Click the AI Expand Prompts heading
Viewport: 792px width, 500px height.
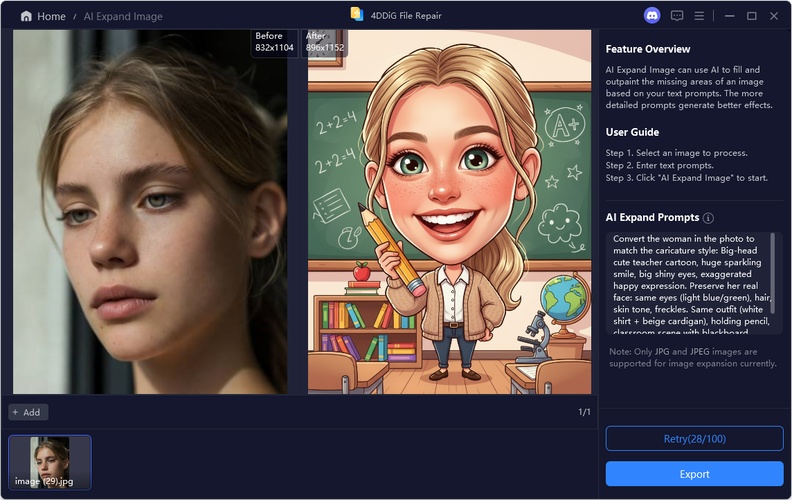coord(652,218)
